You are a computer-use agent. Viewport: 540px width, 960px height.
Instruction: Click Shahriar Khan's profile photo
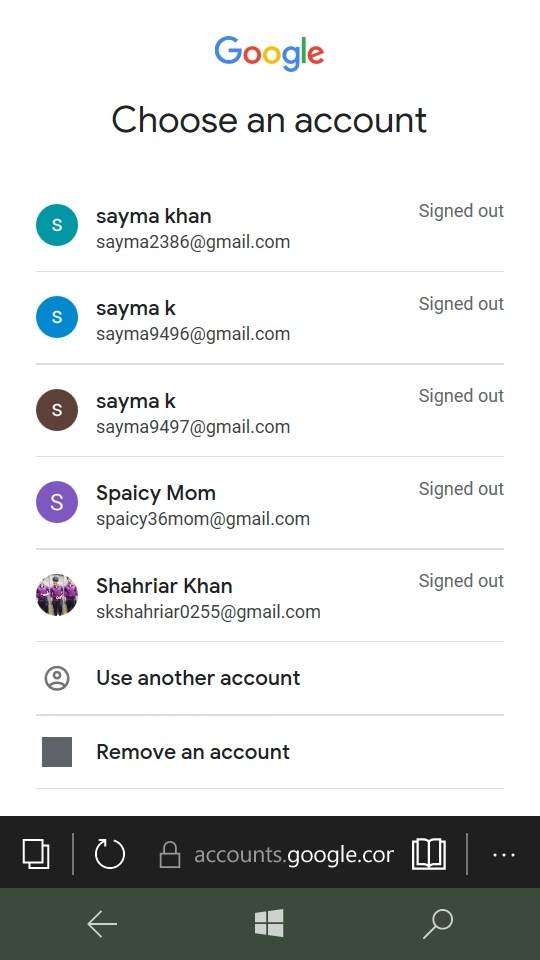57,594
